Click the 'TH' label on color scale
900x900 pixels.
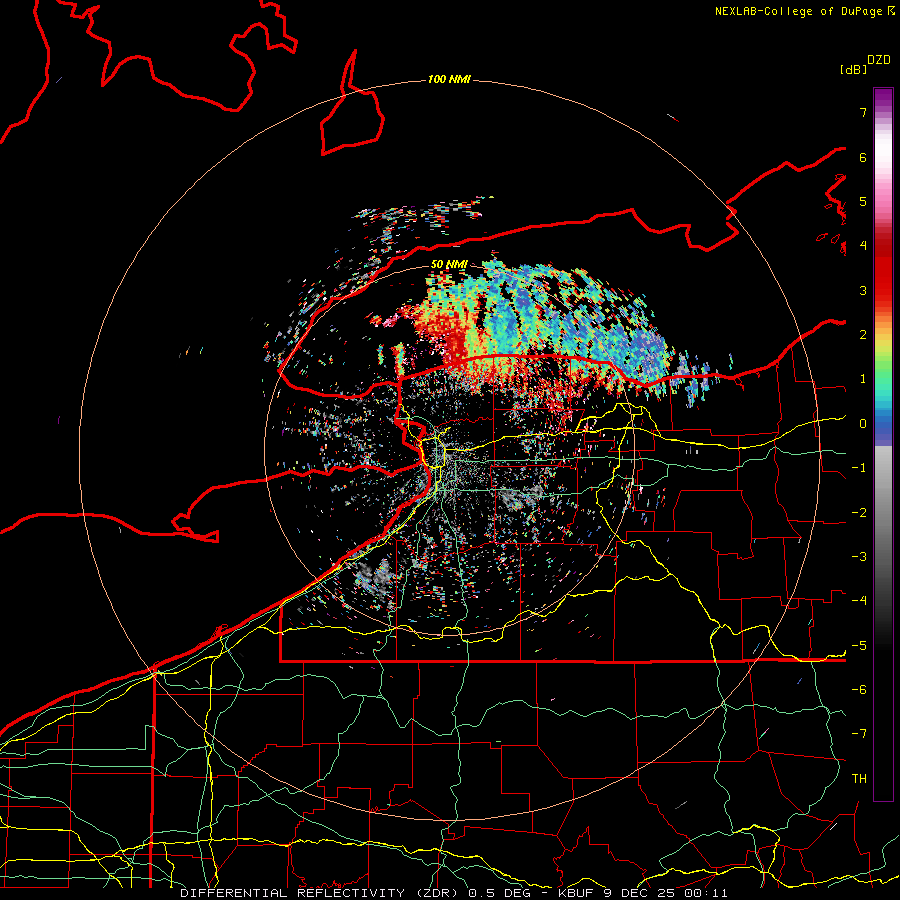tap(859, 779)
